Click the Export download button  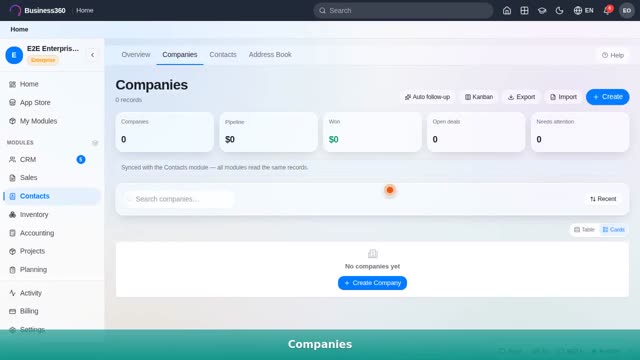tap(521, 97)
